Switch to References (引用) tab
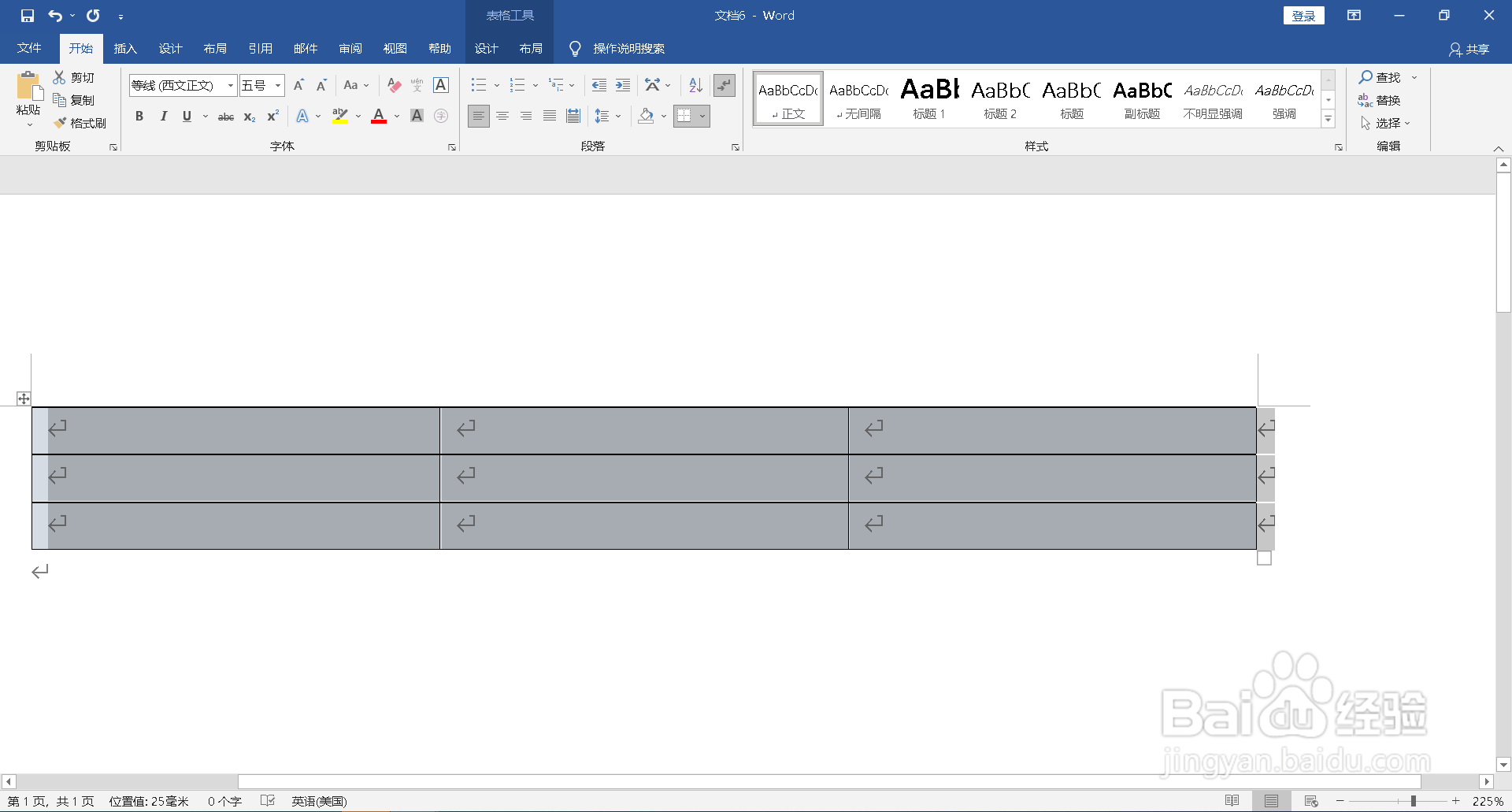Viewport: 1512px width, 812px height. [x=261, y=48]
